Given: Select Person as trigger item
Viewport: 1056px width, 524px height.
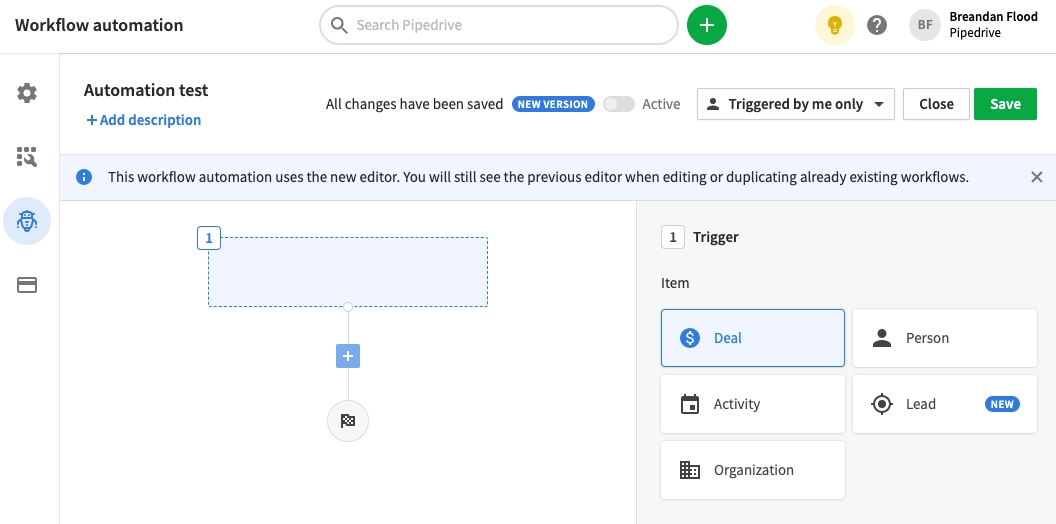Looking at the screenshot, I should click(944, 338).
